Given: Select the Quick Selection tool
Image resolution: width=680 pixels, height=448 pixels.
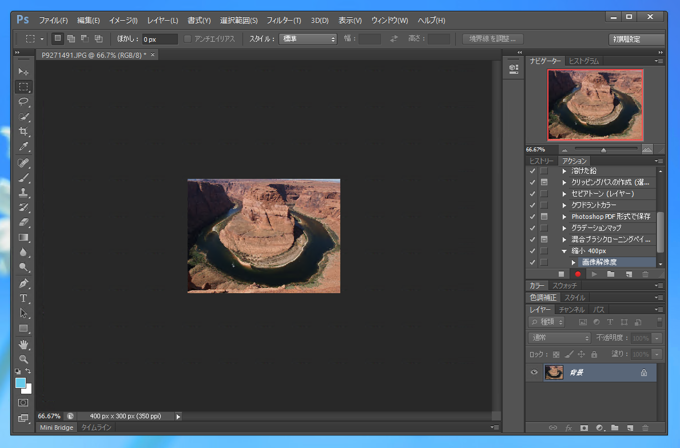Looking at the screenshot, I should coord(23,117).
